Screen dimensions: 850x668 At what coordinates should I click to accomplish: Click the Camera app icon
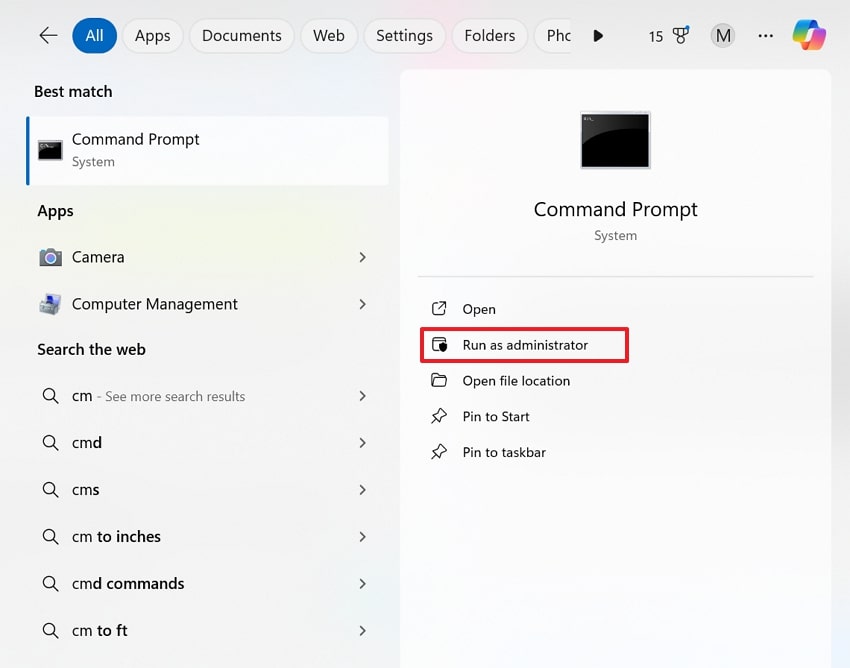pos(50,257)
